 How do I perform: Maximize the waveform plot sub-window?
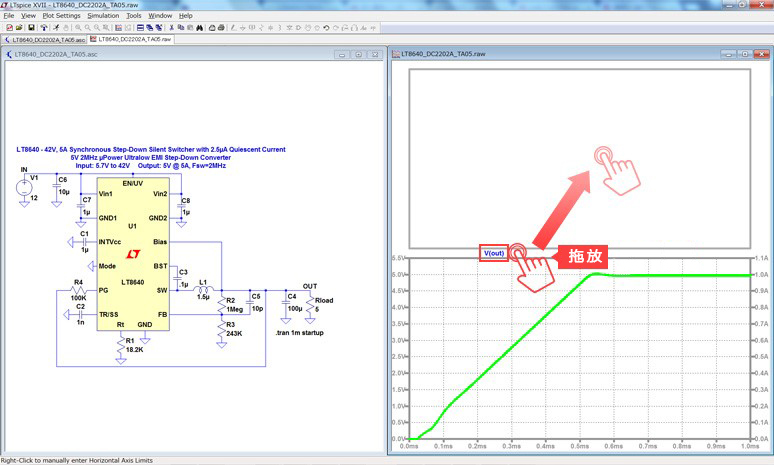click(x=745, y=53)
